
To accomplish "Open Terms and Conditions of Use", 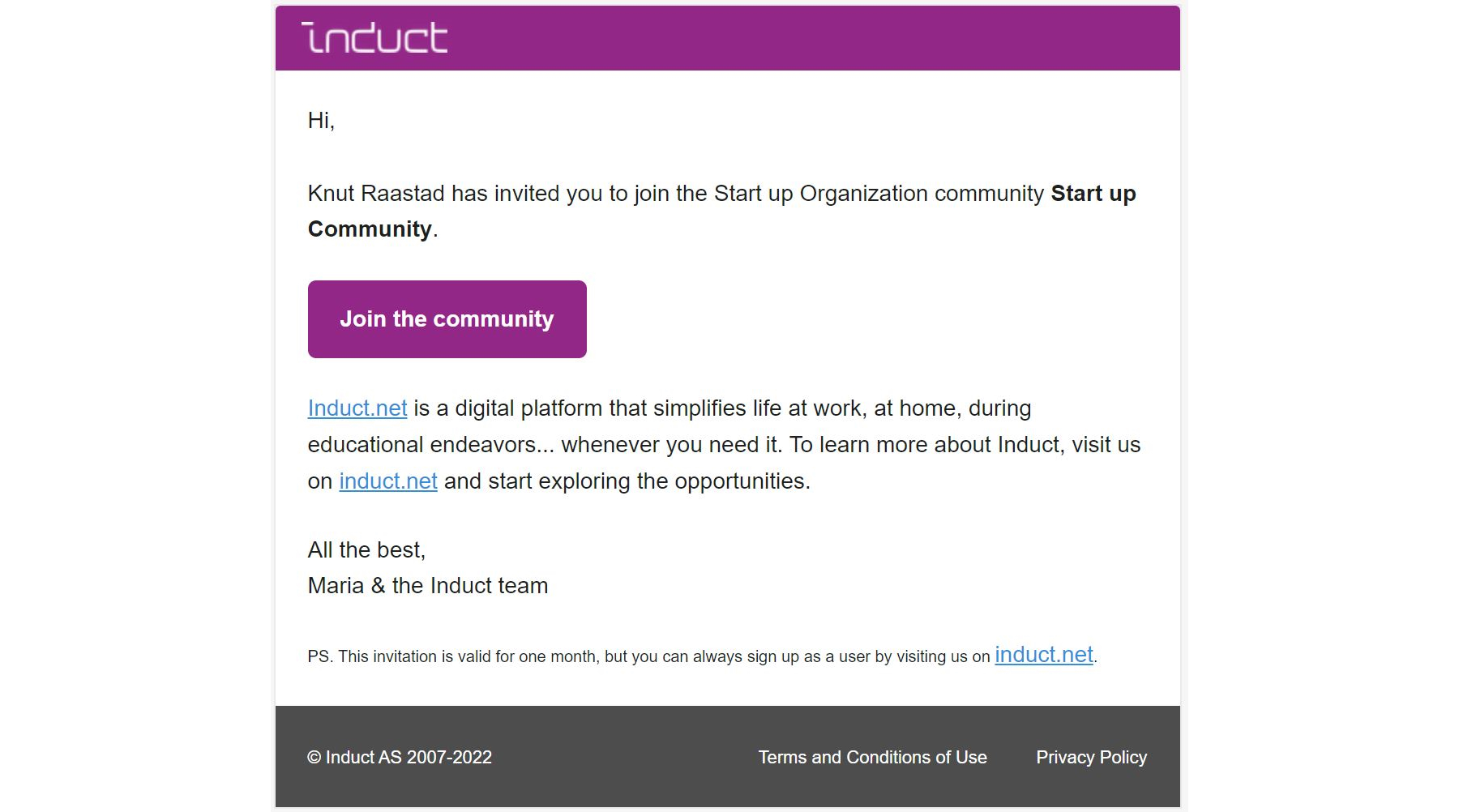I will pos(872,757).
